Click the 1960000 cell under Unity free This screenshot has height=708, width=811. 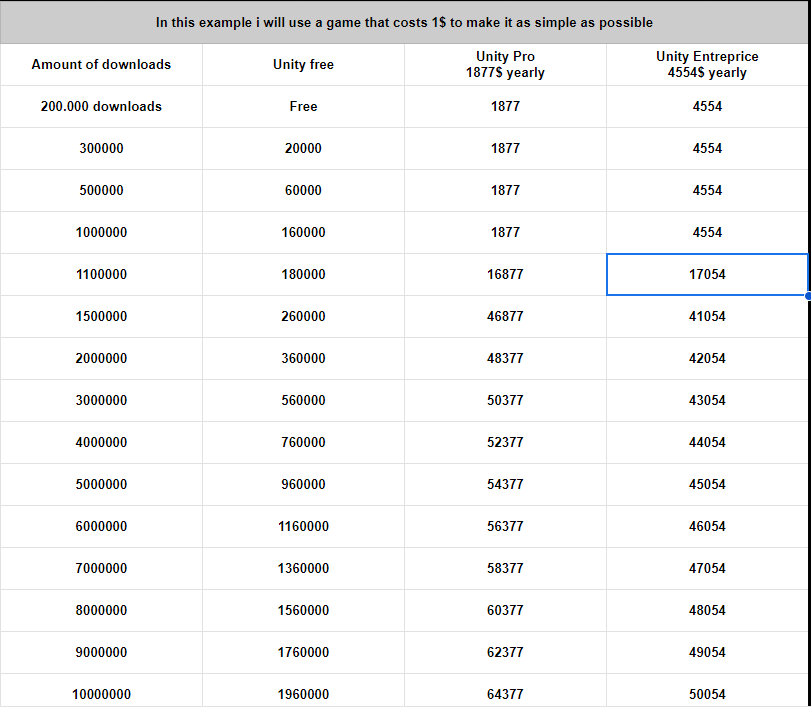(303, 694)
